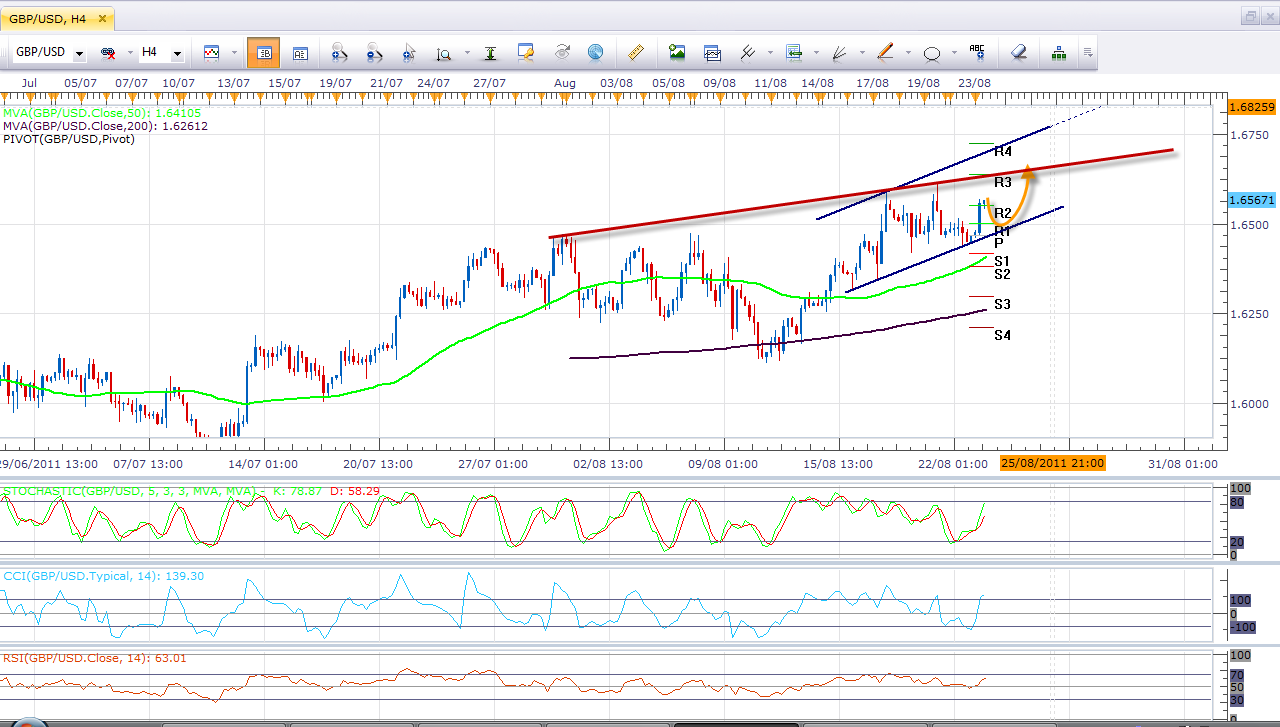Click the orange 25/08/2011 21:00 date marker
Screen dimensions: 1280x727
click(1053, 463)
